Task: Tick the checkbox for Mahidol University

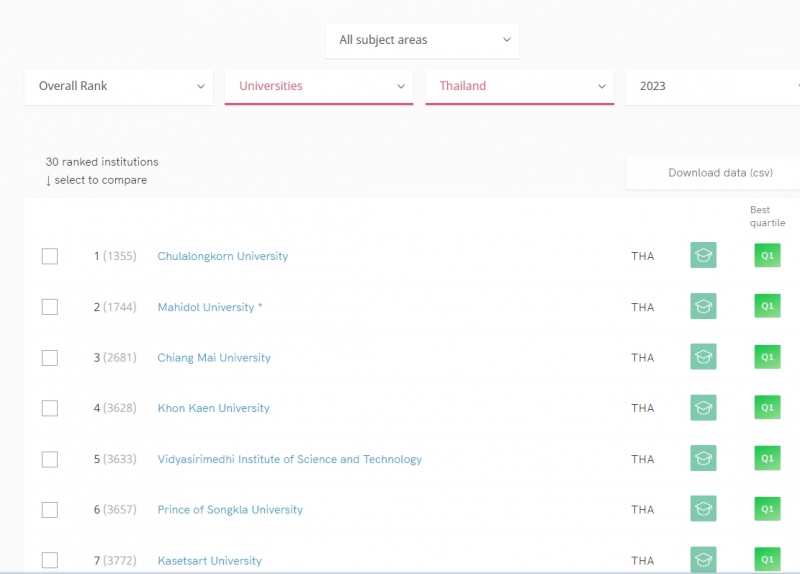Action: tap(49, 307)
